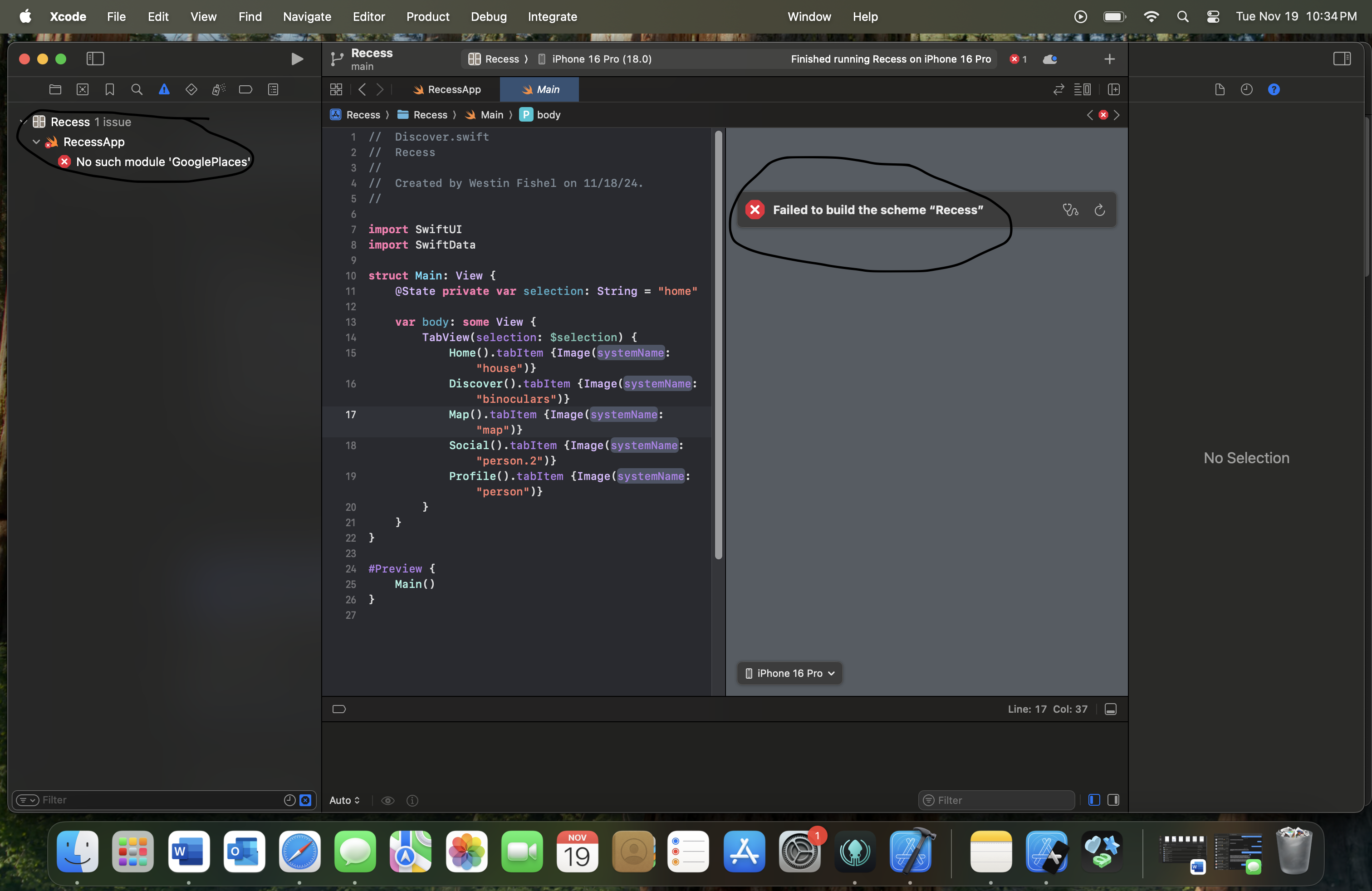Select the Issue navigator warning icon
Viewport: 1372px width, 891px height.
pos(164,89)
